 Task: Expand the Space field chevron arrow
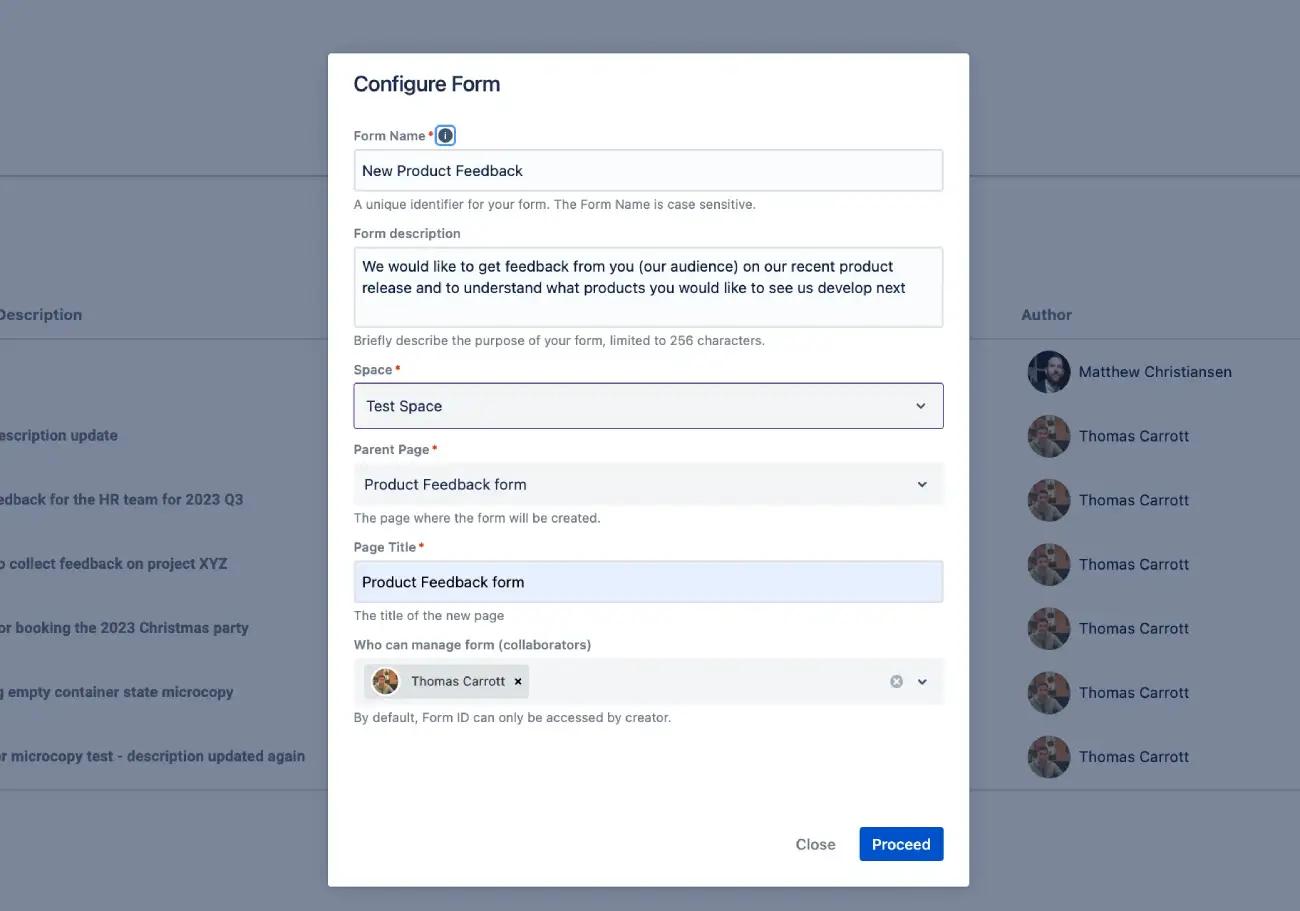[x=921, y=406]
